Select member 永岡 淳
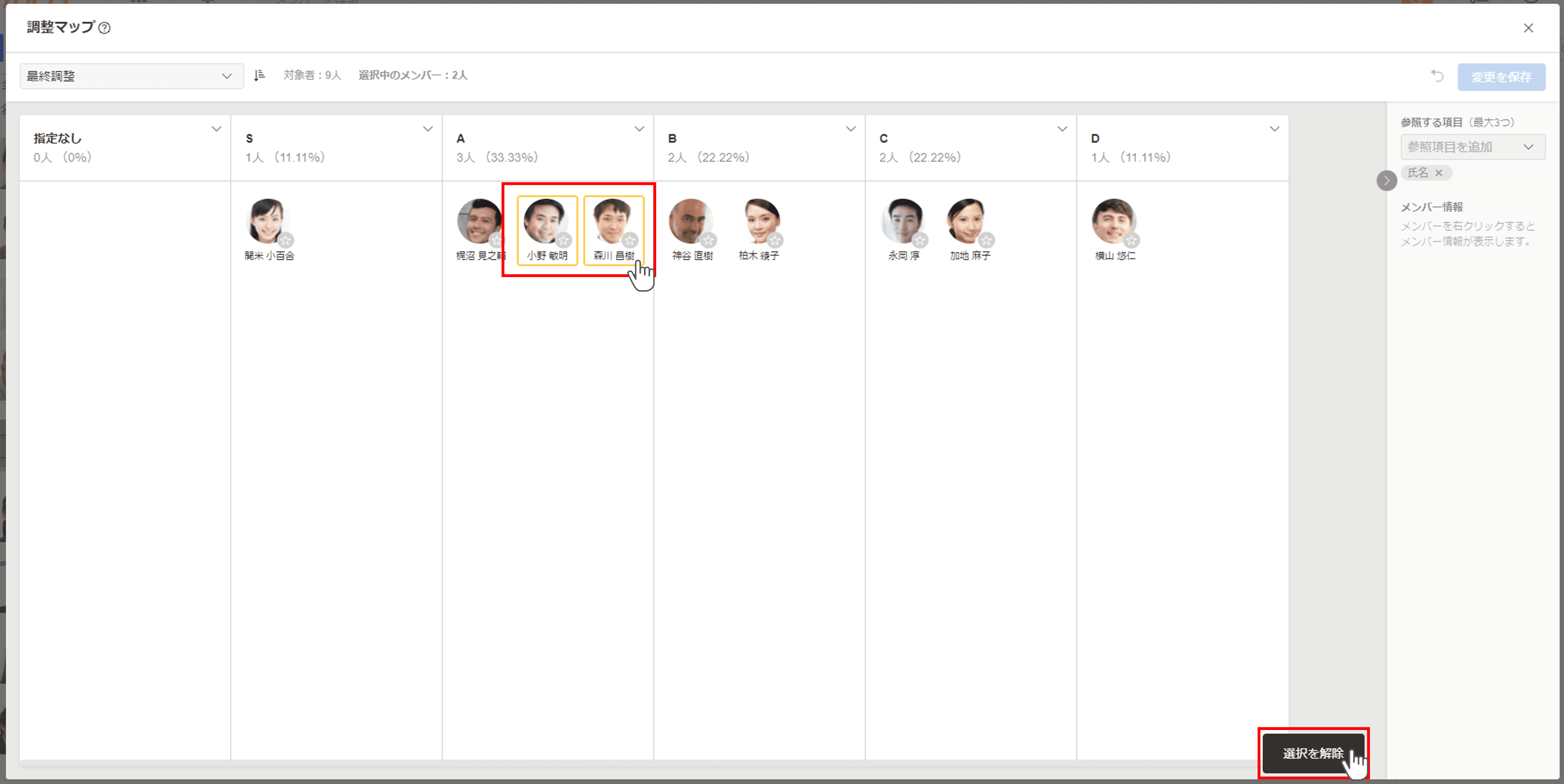Image resolution: width=1564 pixels, height=784 pixels. [x=904, y=229]
